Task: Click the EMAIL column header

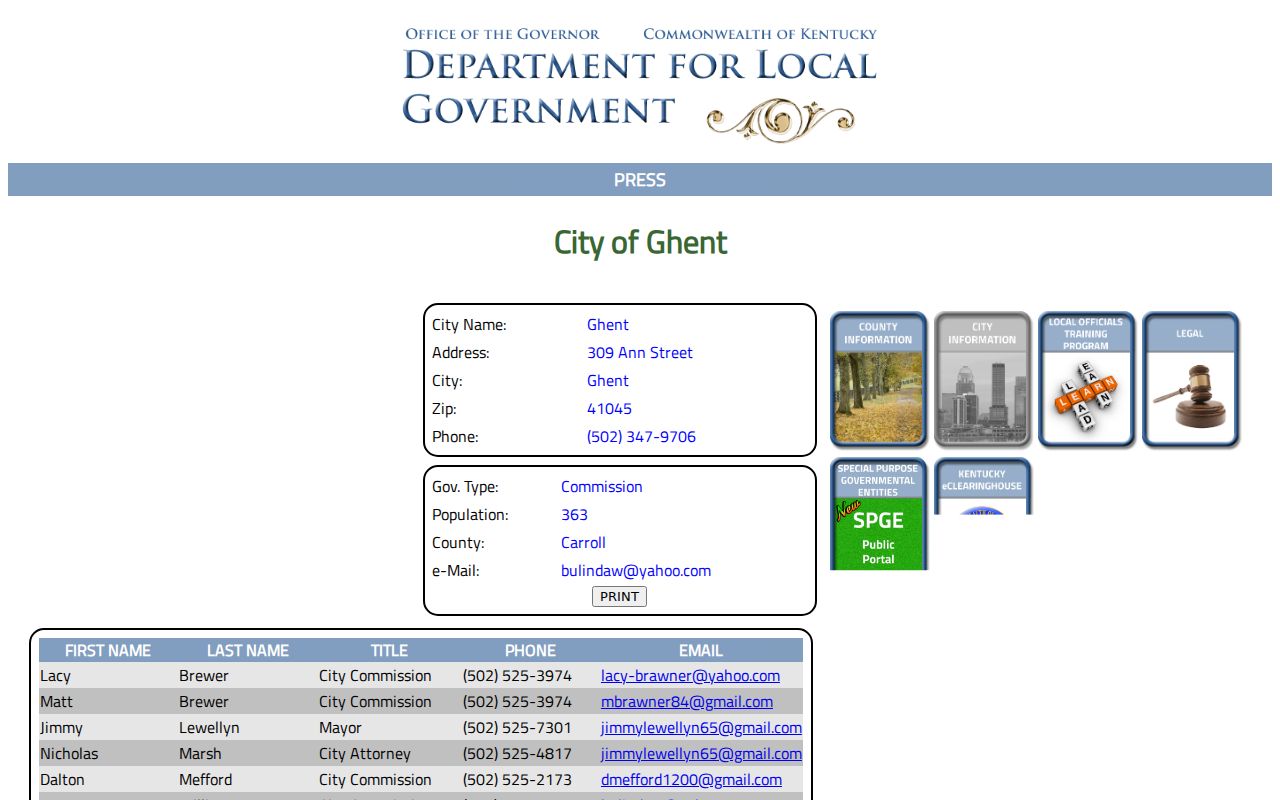Action: (x=701, y=651)
